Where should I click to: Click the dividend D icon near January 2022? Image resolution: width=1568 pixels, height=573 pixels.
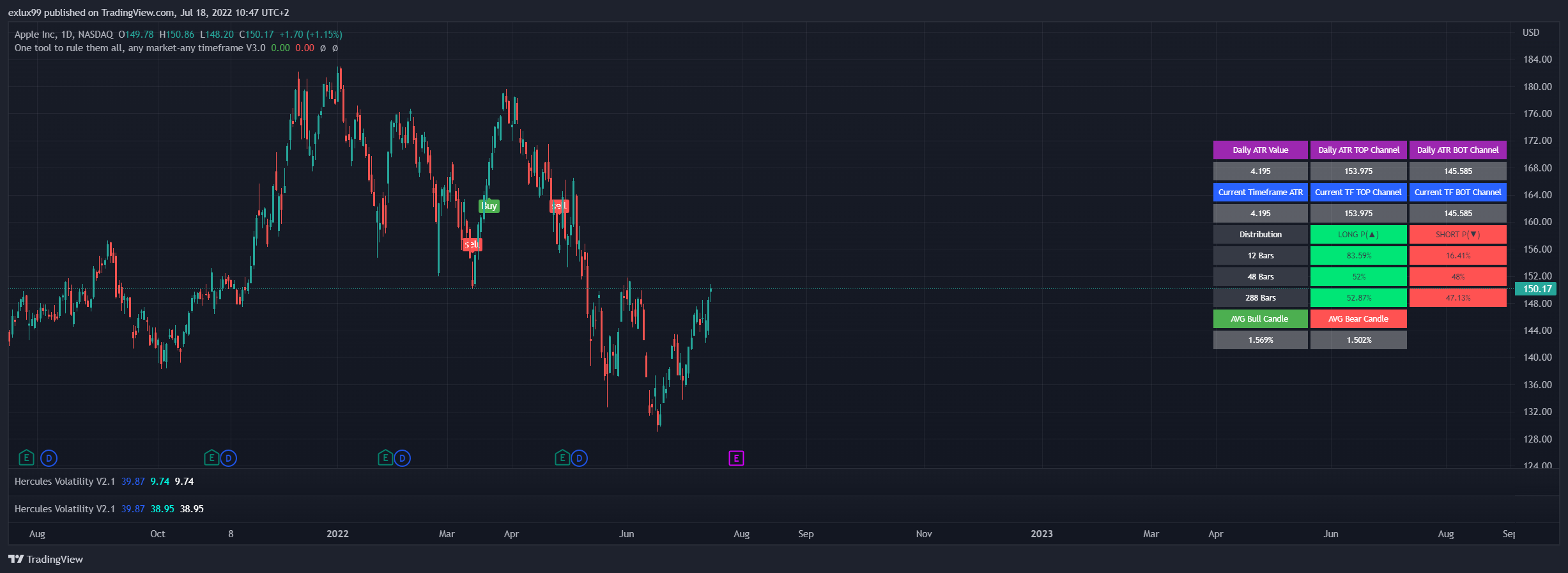403,458
